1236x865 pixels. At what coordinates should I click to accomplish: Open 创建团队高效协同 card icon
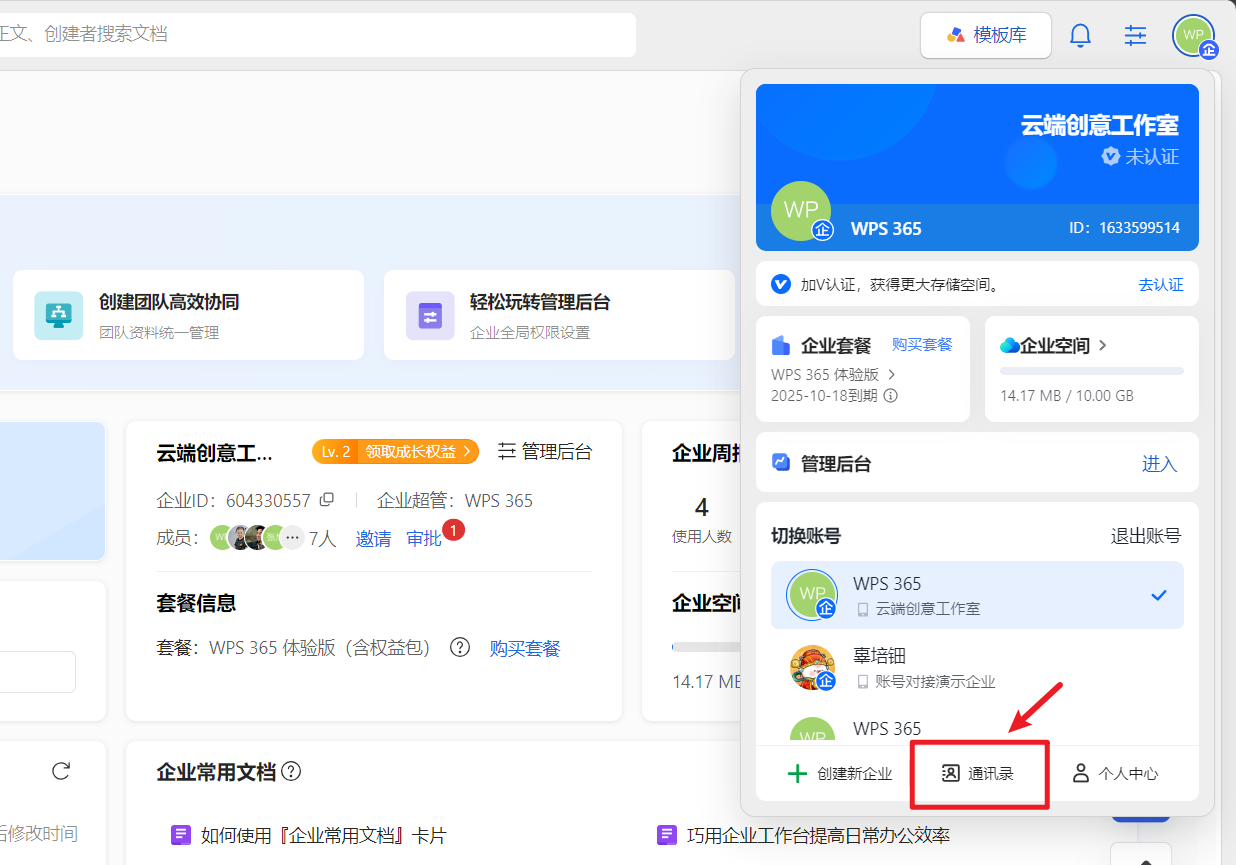[59, 316]
